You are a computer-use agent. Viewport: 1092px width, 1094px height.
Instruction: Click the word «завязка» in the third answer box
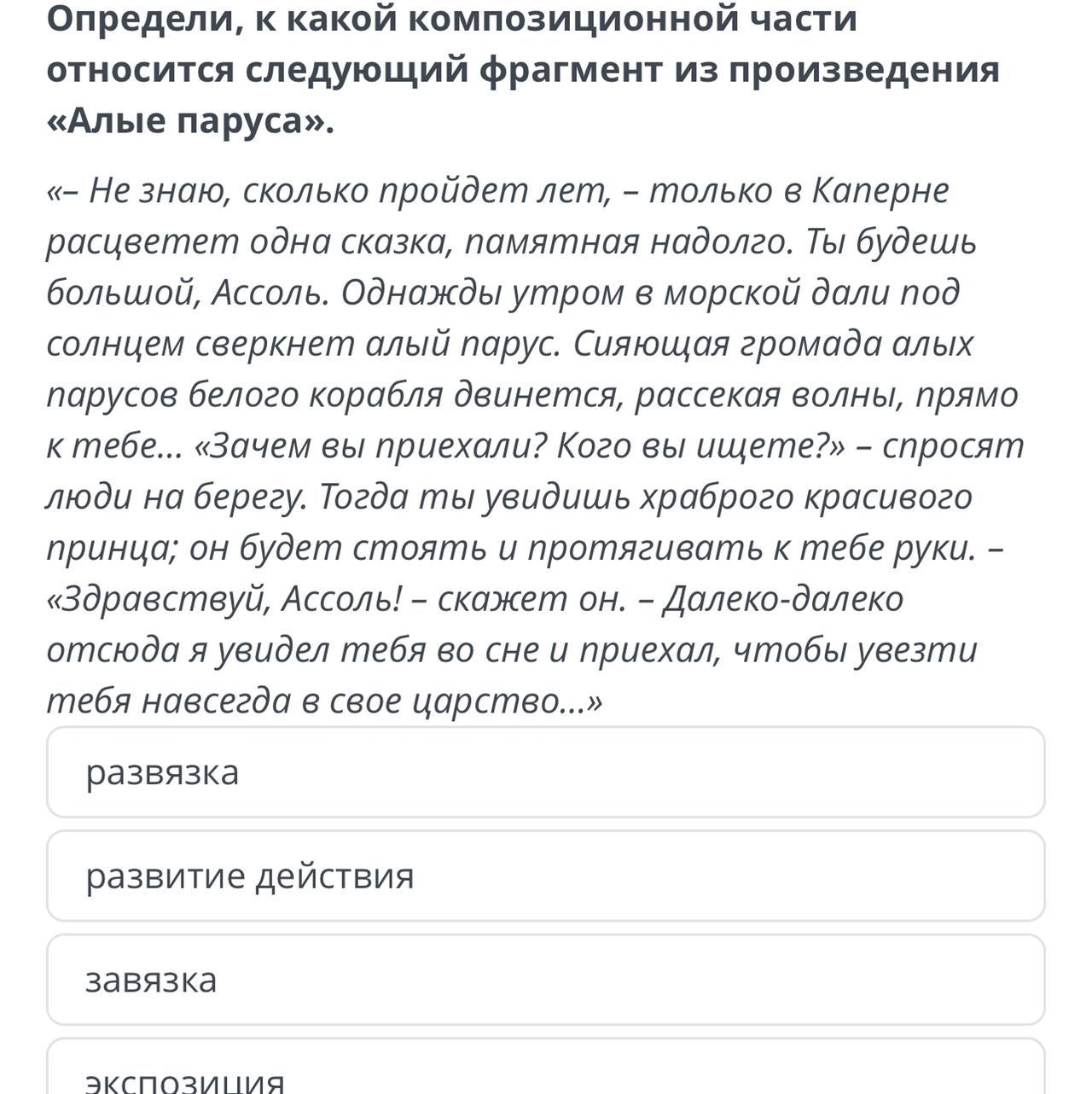tap(151, 980)
